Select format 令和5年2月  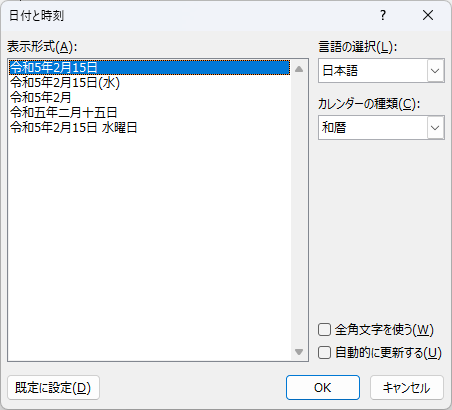[x=40, y=97]
